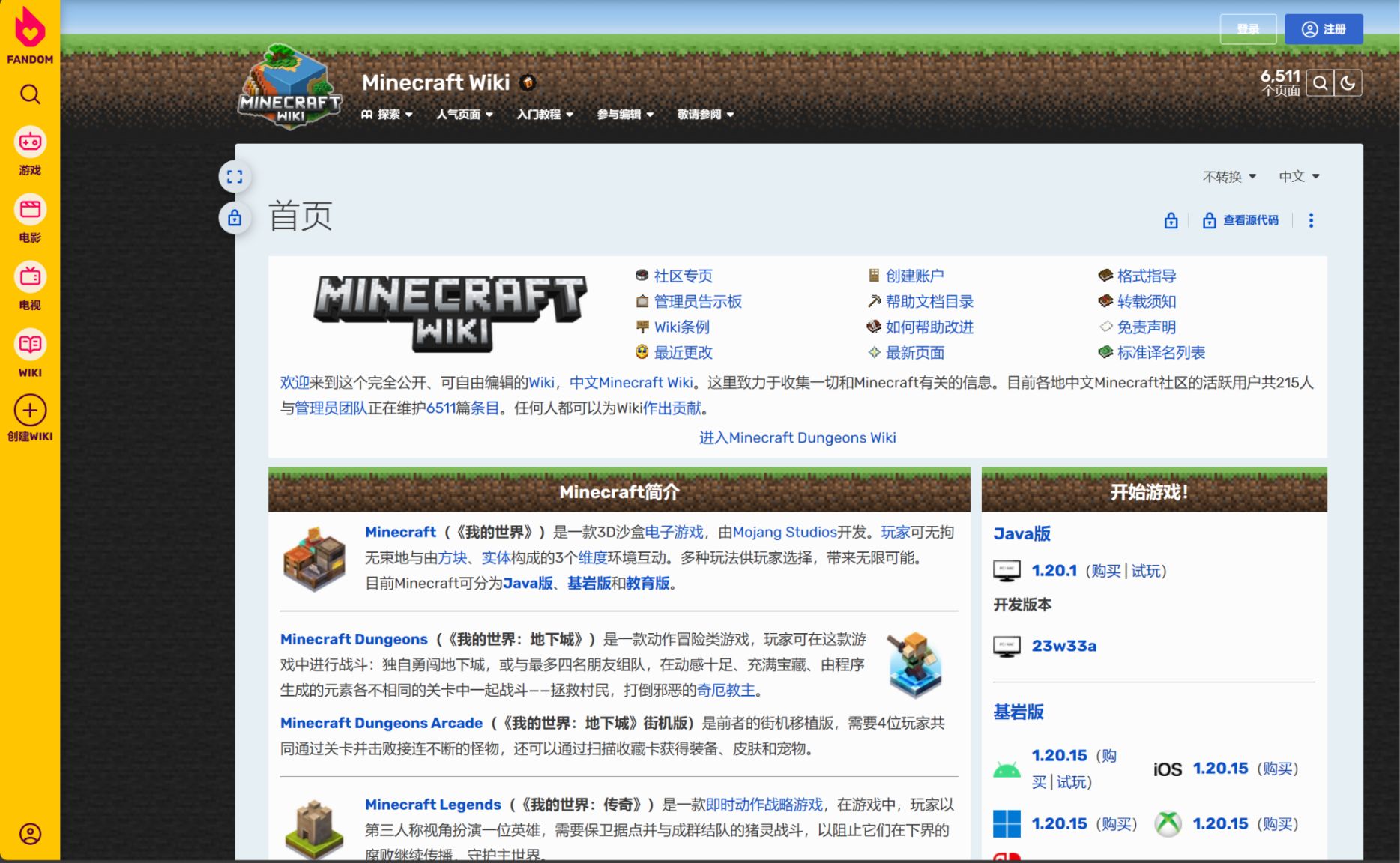Screen dimensions: 1400x863
Task: Click the 注册 register button
Action: (1324, 29)
